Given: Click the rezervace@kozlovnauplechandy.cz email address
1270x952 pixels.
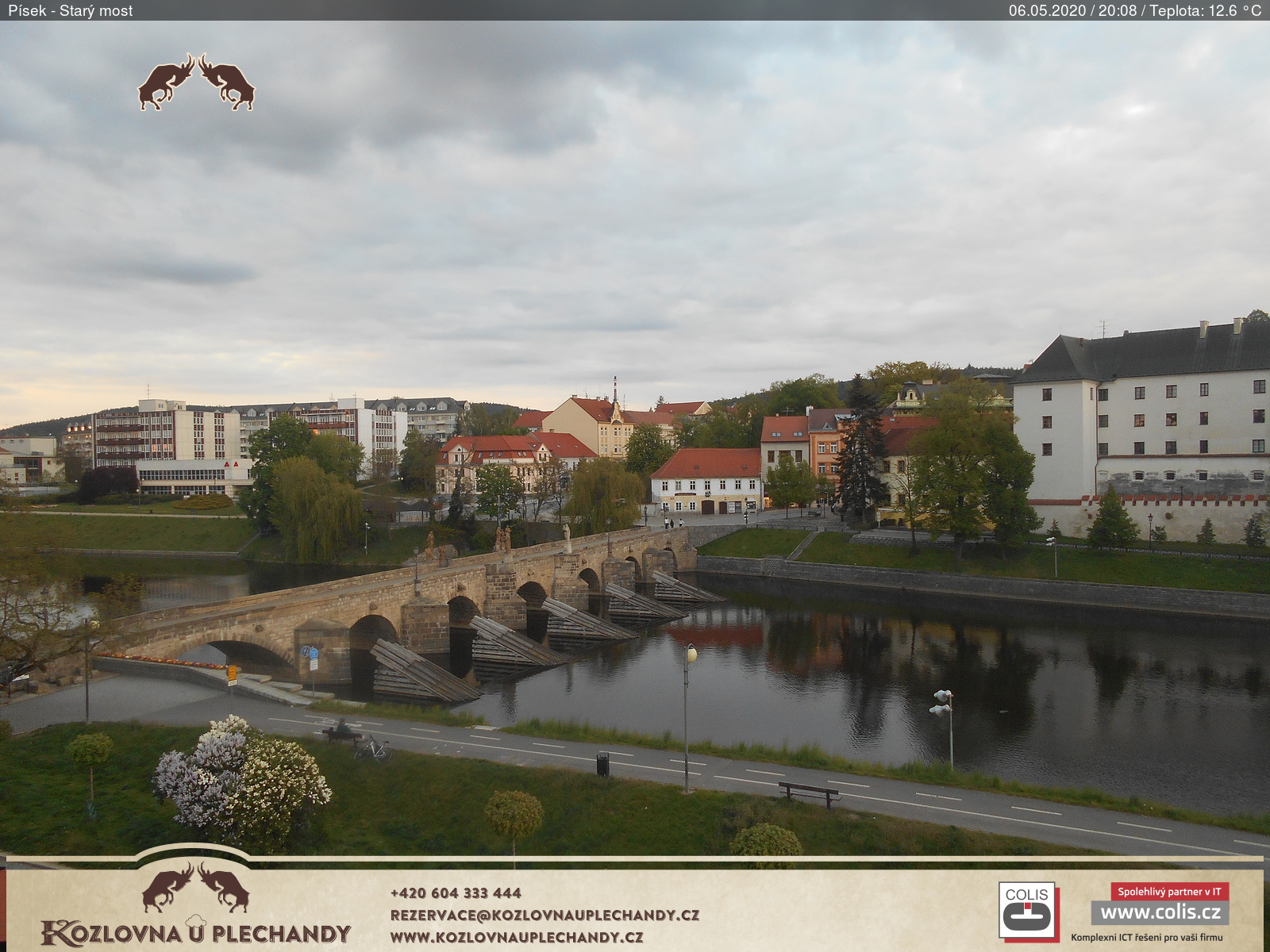Looking at the screenshot, I should pyautogui.click(x=545, y=915).
